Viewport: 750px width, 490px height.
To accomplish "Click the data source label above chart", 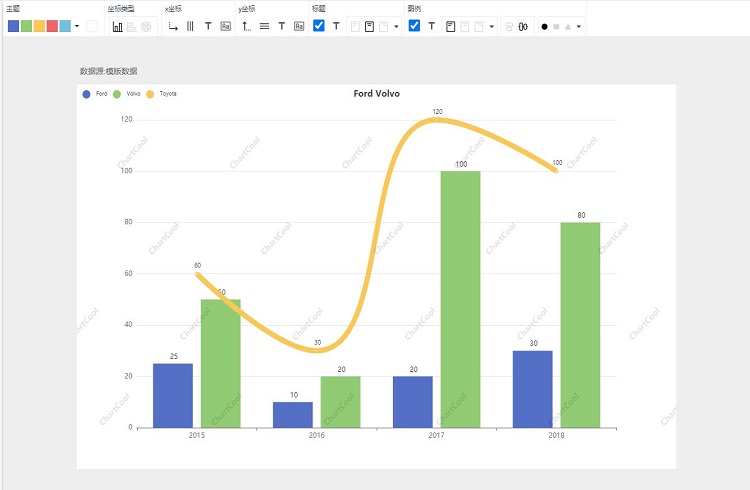I will pos(109,71).
